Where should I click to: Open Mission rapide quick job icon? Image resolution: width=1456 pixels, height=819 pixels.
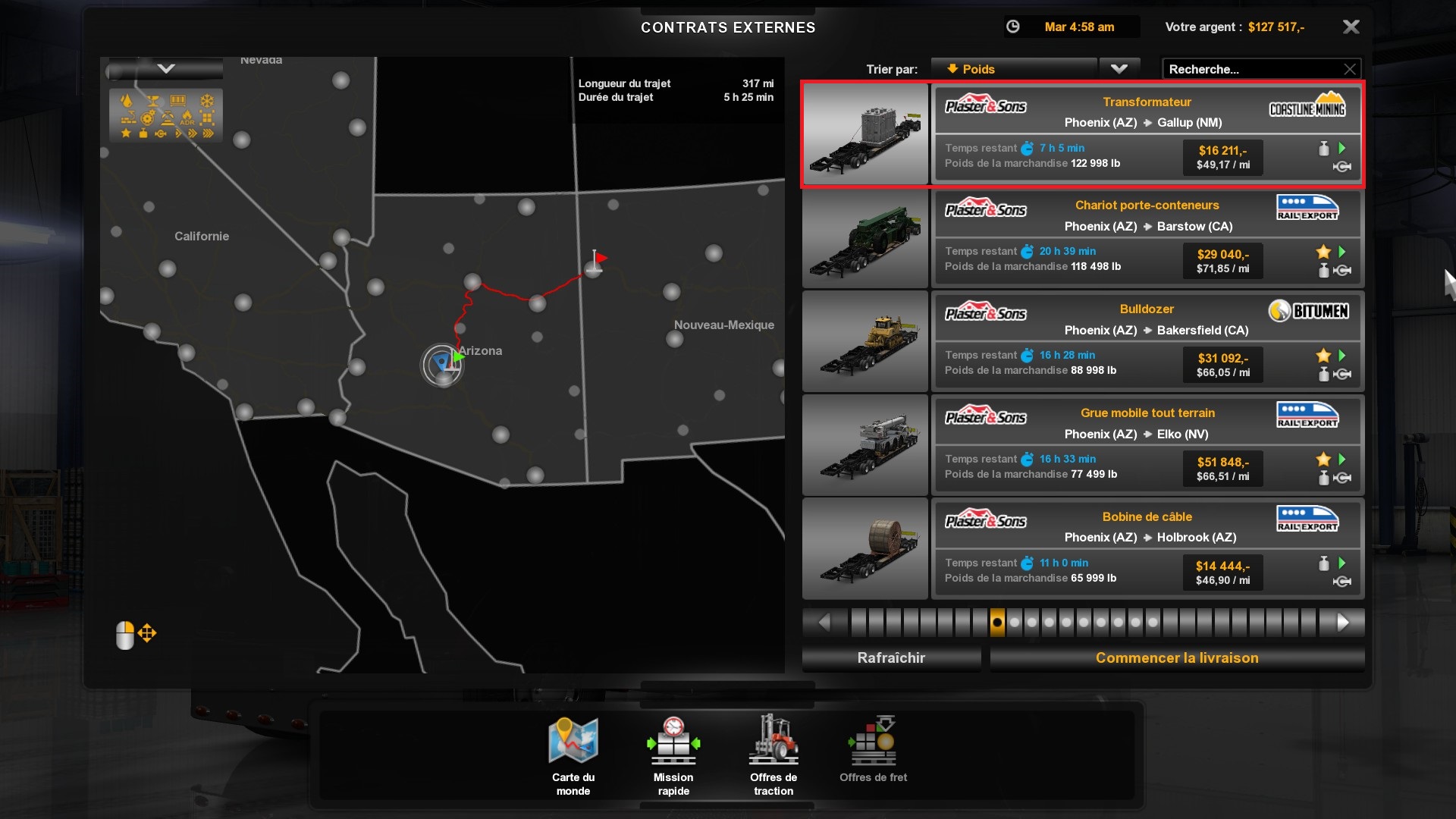(673, 741)
